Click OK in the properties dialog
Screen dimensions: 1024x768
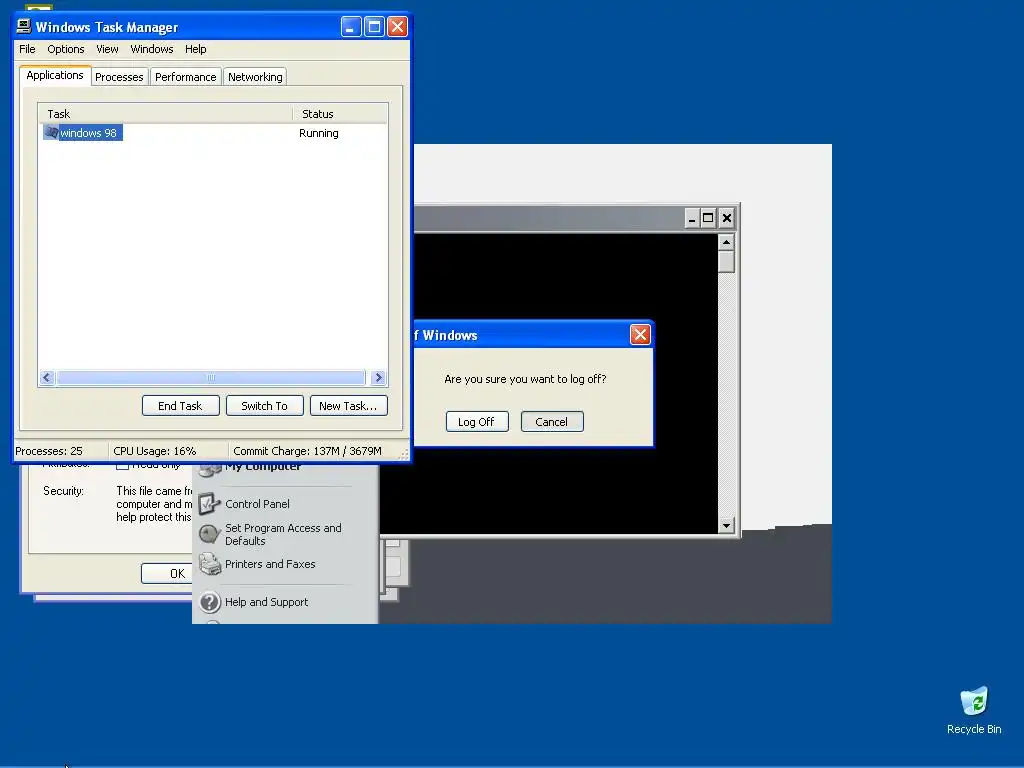(x=167, y=573)
